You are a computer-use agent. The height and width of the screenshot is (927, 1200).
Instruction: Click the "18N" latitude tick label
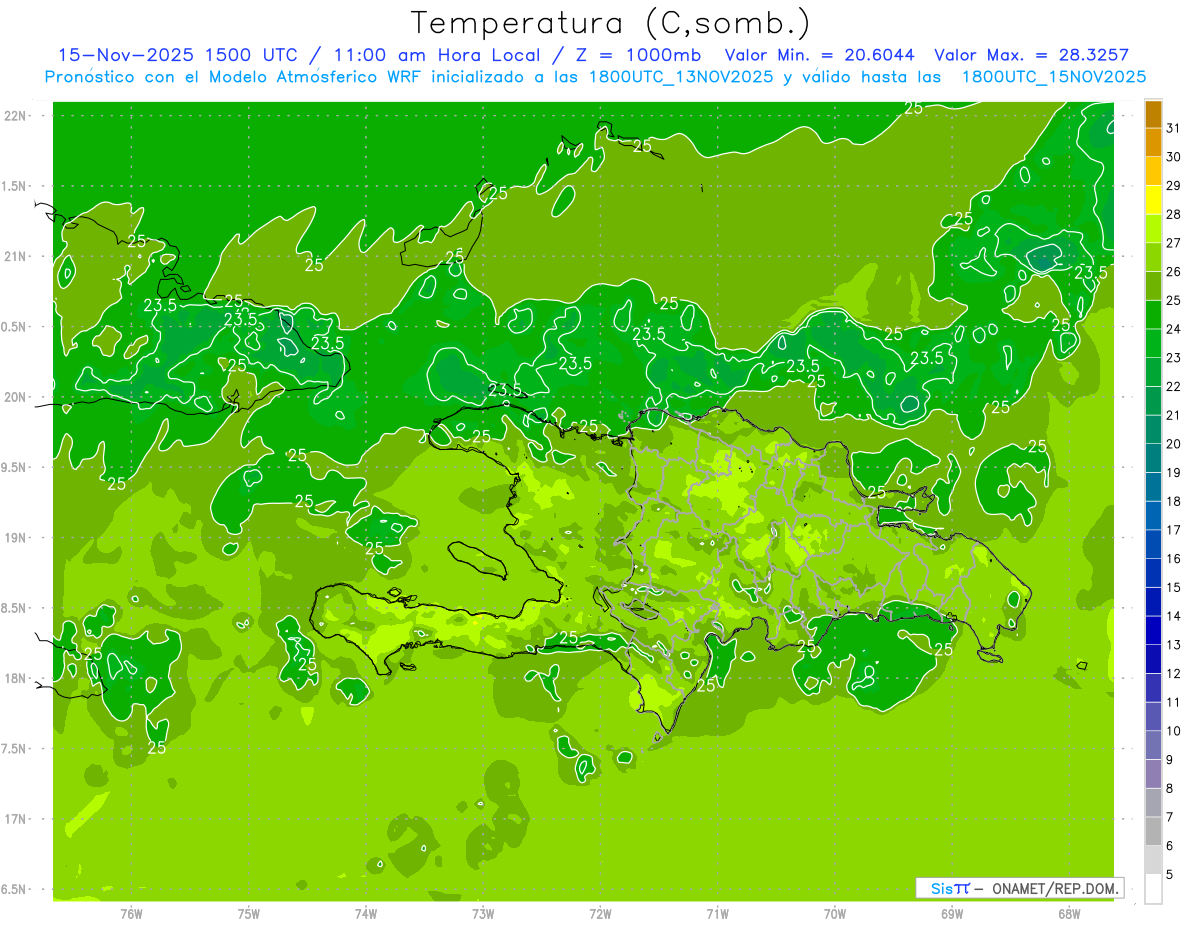pyautogui.click(x=14, y=679)
